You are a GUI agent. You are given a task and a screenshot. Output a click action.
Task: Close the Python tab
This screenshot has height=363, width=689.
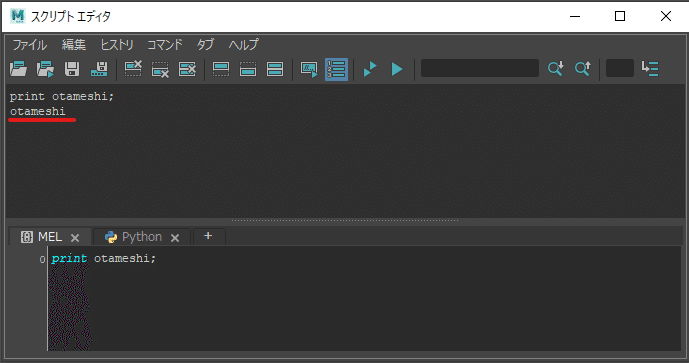[x=175, y=238]
